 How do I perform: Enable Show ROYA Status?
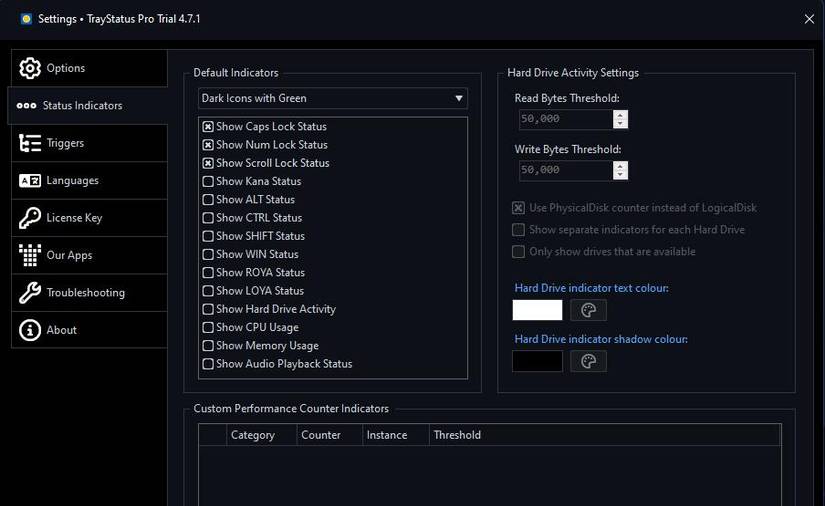(x=208, y=272)
